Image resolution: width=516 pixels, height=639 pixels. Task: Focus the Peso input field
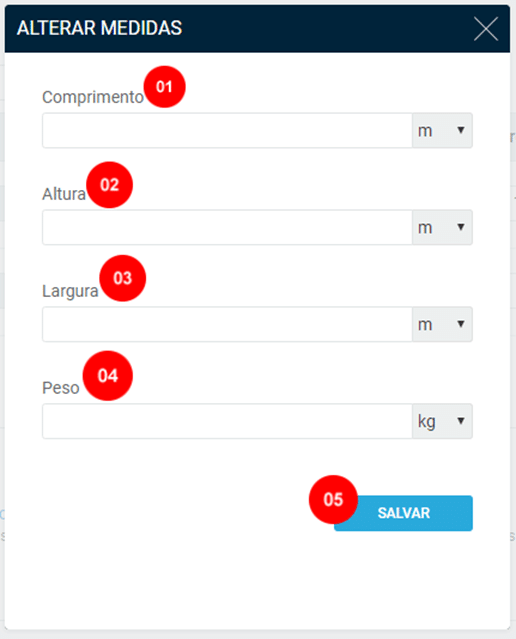[227, 421]
